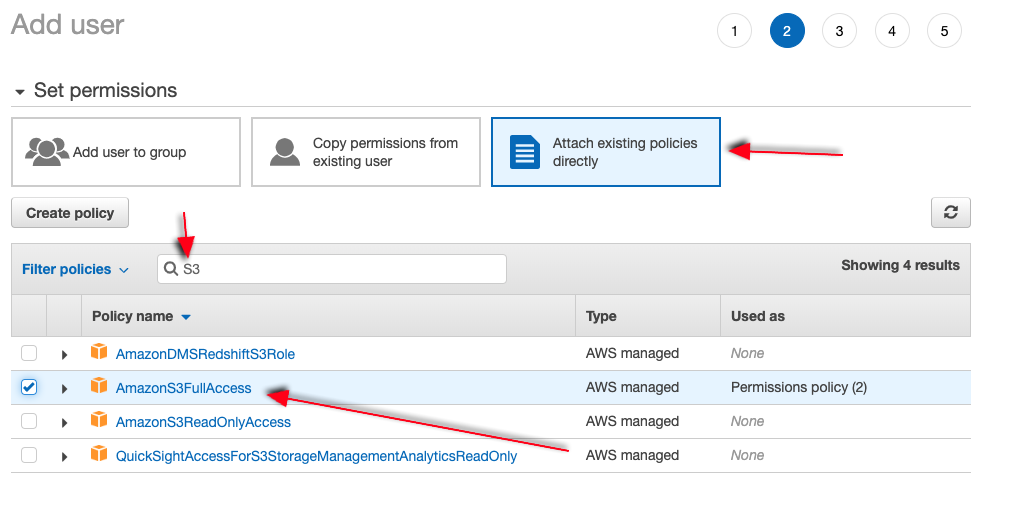Expand the AmazonS3FullAccess policy details
1009x516 pixels.
64,389
